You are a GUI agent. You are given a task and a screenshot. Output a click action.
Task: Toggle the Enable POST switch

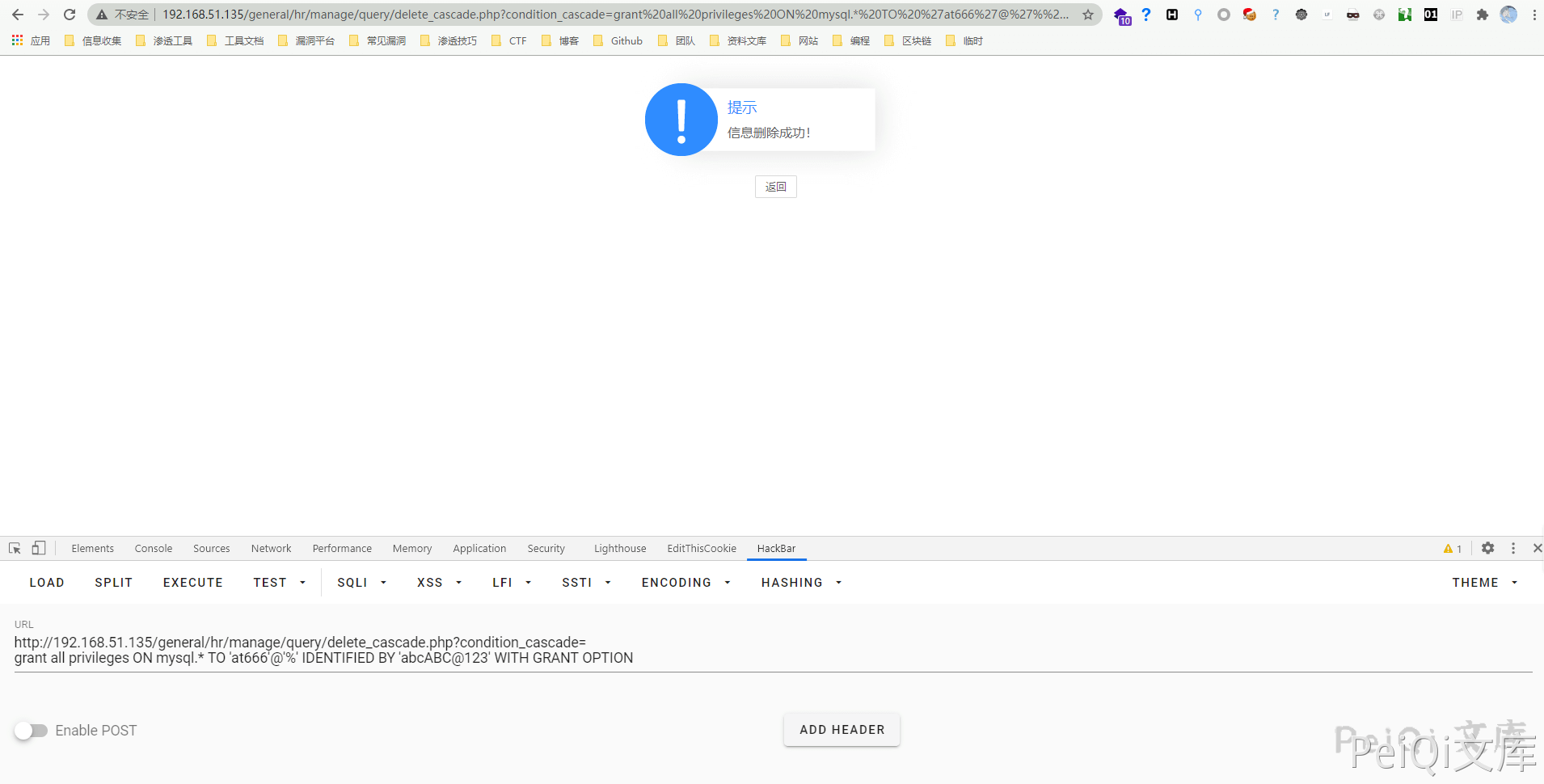pyautogui.click(x=32, y=731)
